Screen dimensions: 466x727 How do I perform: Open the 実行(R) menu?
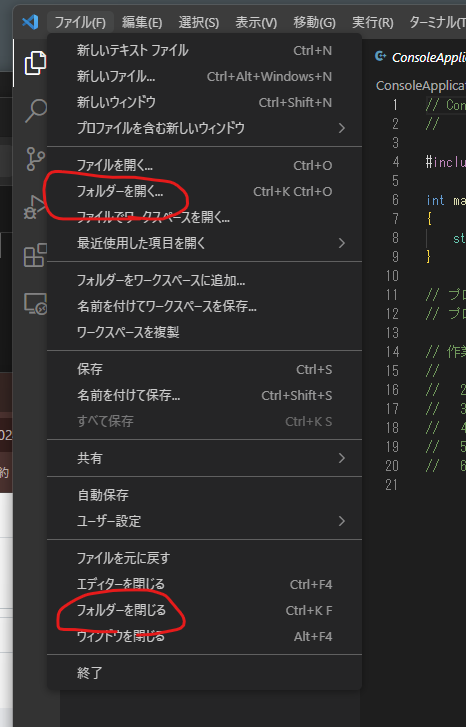tap(372, 22)
